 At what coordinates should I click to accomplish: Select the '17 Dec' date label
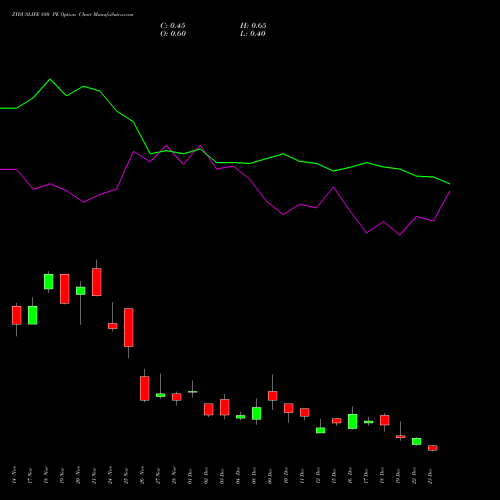point(366,475)
